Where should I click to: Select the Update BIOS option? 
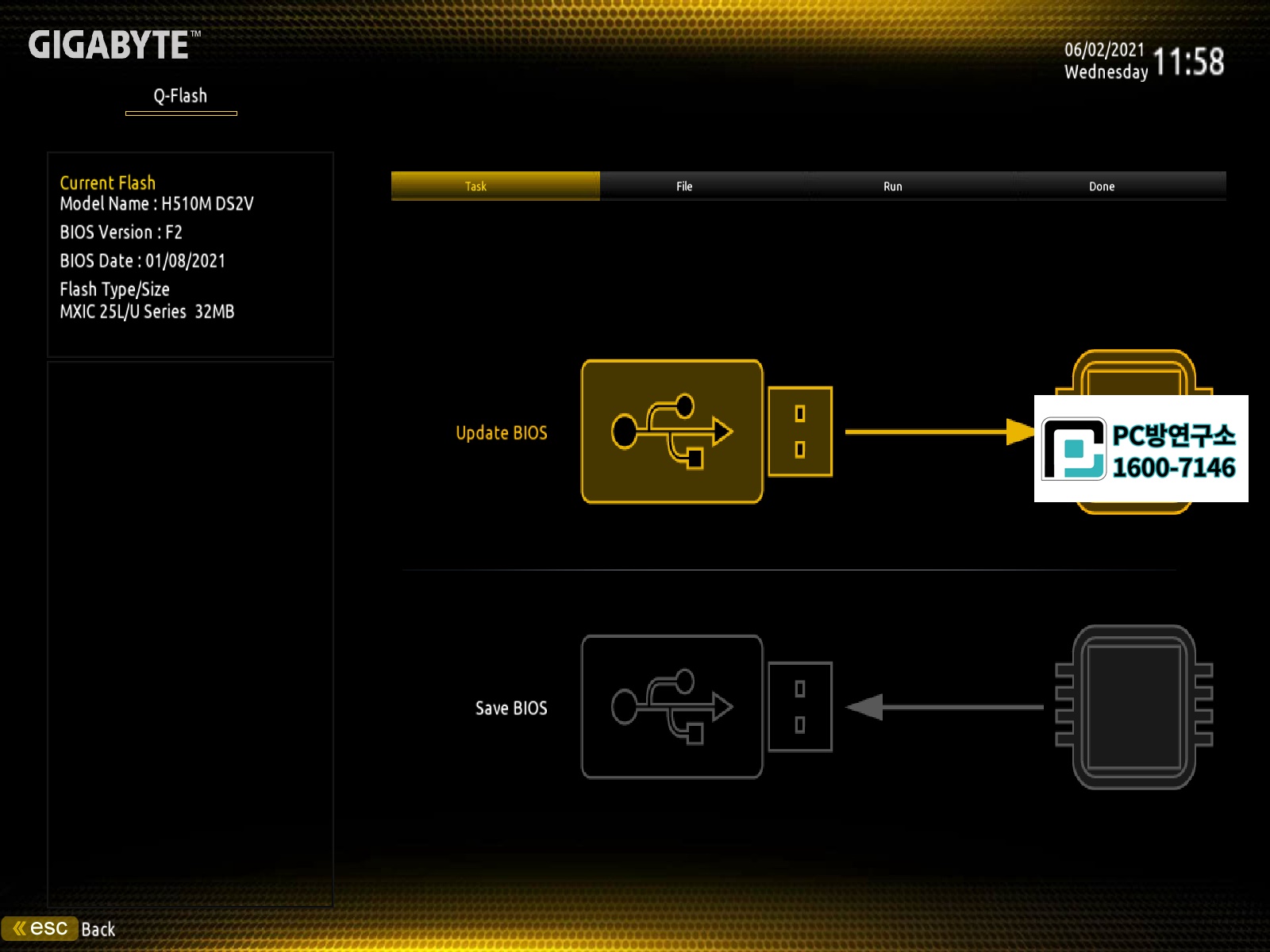[502, 432]
